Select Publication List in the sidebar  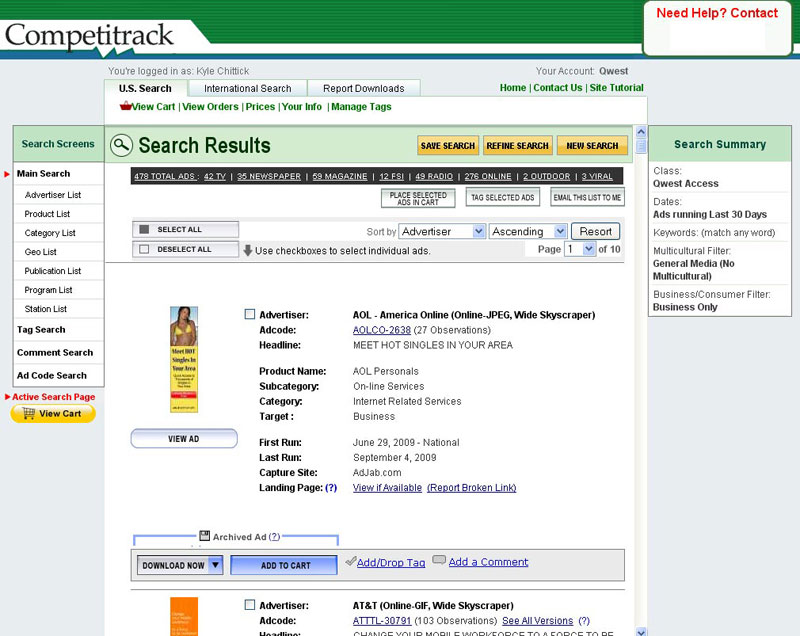[x=53, y=271]
